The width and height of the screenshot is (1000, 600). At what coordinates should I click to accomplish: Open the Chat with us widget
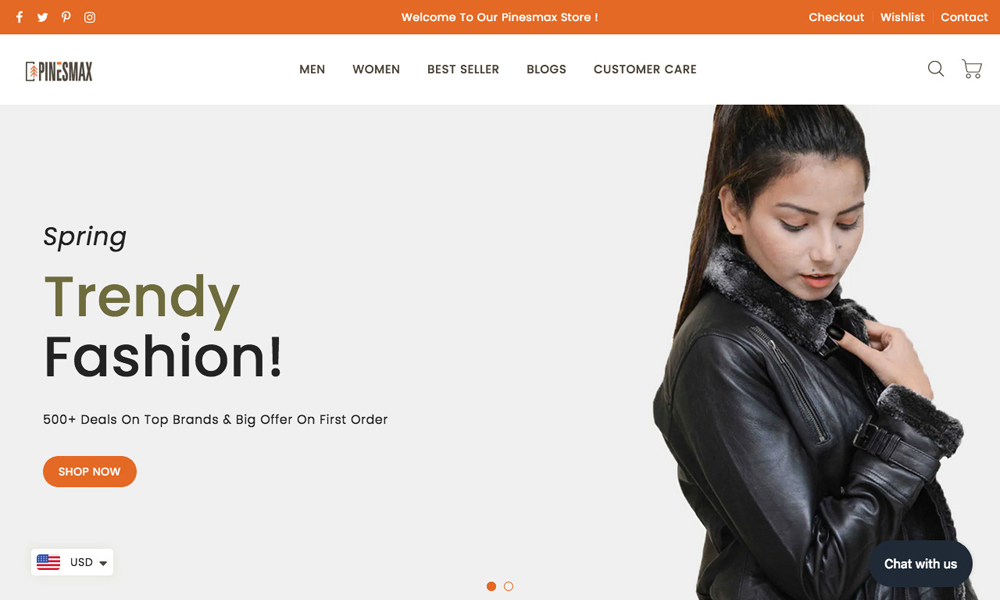click(x=920, y=564)
